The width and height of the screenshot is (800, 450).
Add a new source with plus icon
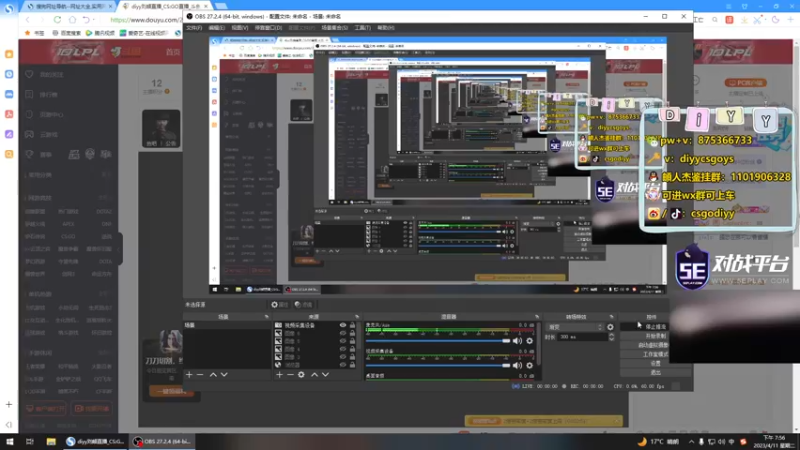tap(279, 374)
